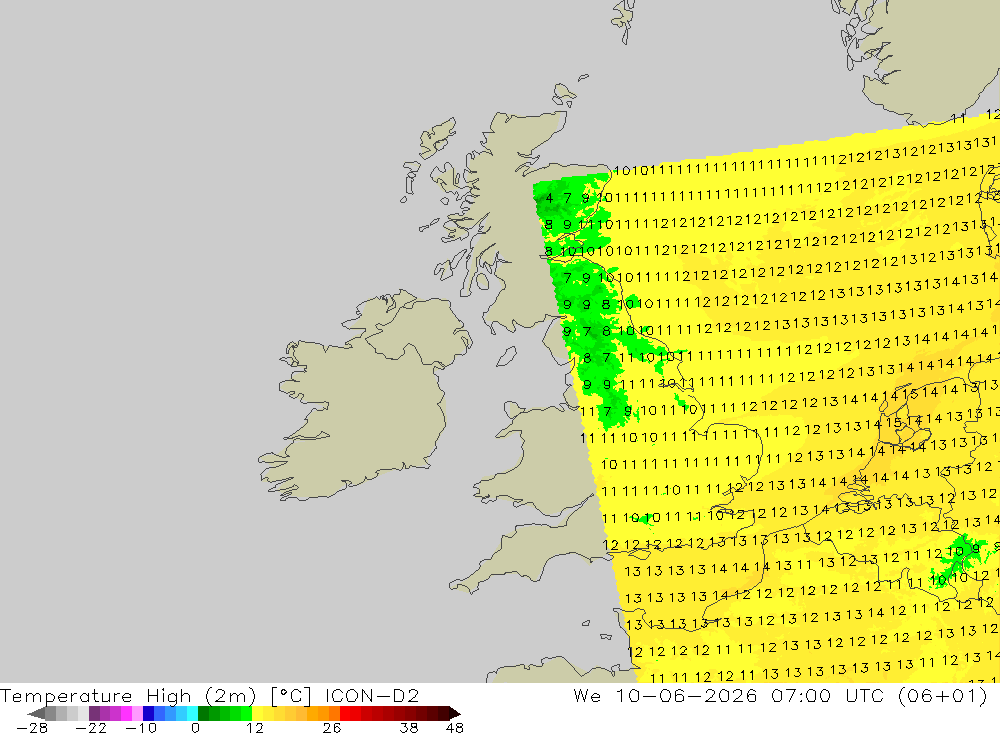
Task: Click the '12' legend label below colorbar
Action: pyautogui.click(x=255, y=728)
